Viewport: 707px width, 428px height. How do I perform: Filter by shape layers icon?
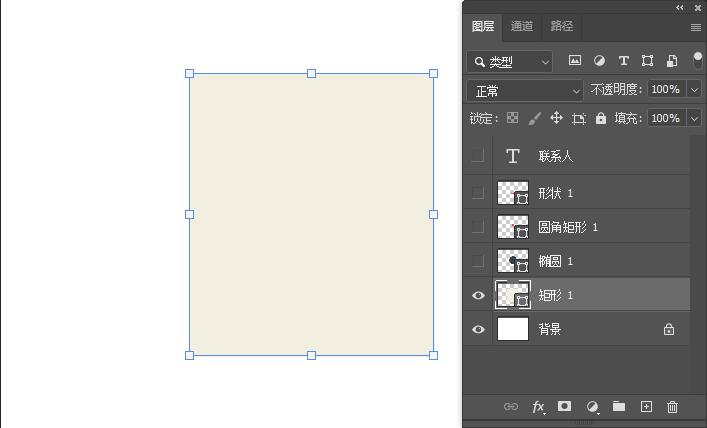647,60
